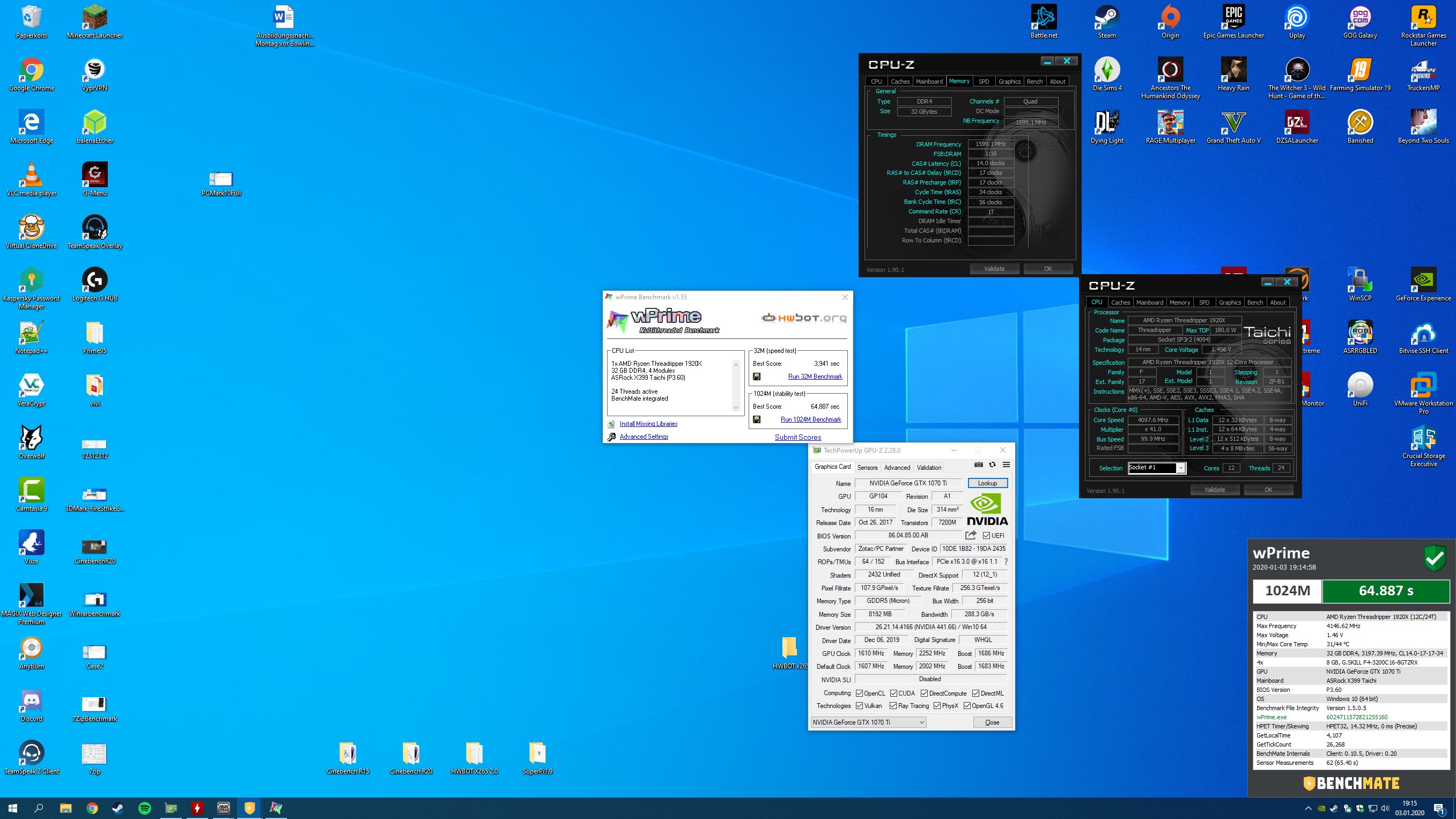Open the Camtasia 9 desktop icon
Screen dimensions: 1456x819
(x=32, y=496)
